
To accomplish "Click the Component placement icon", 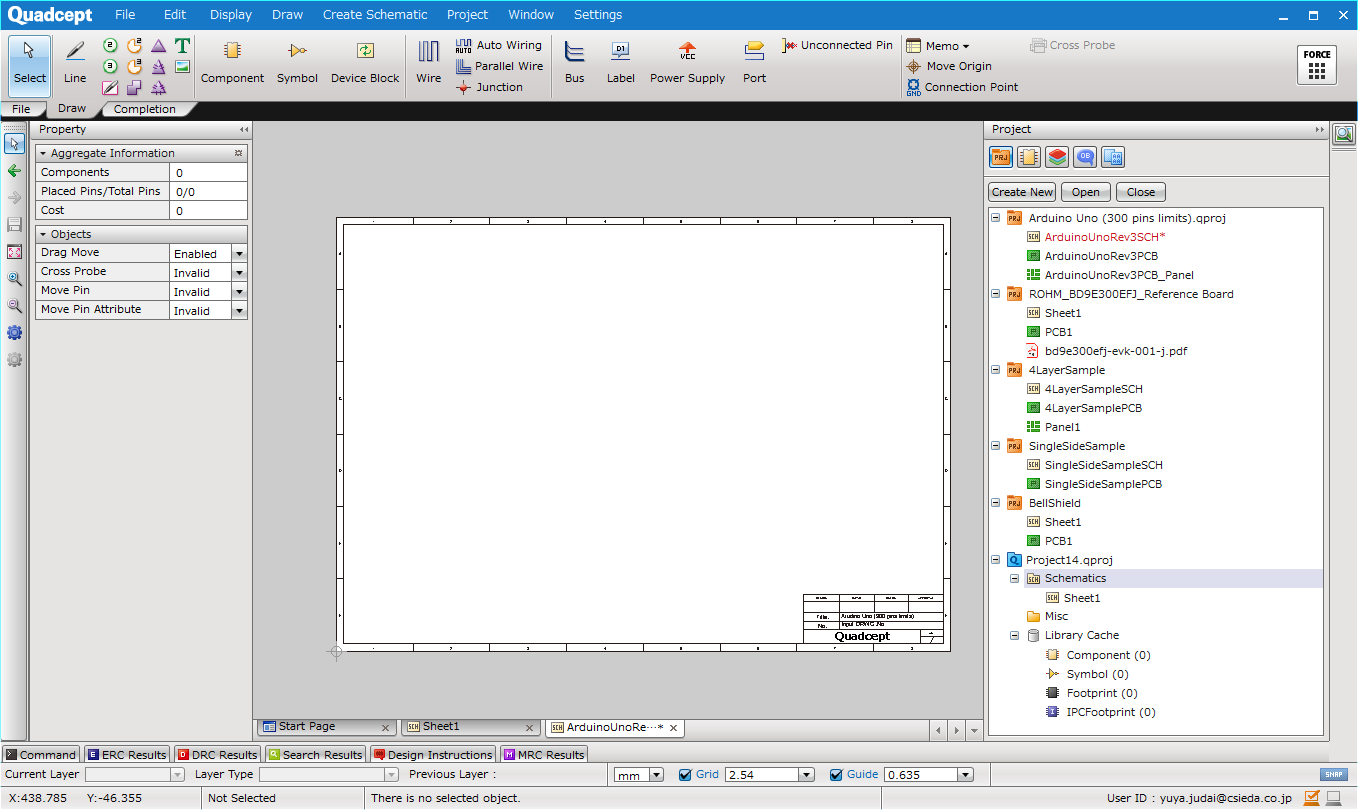I will pyautogui.click(x=232, y=62).
